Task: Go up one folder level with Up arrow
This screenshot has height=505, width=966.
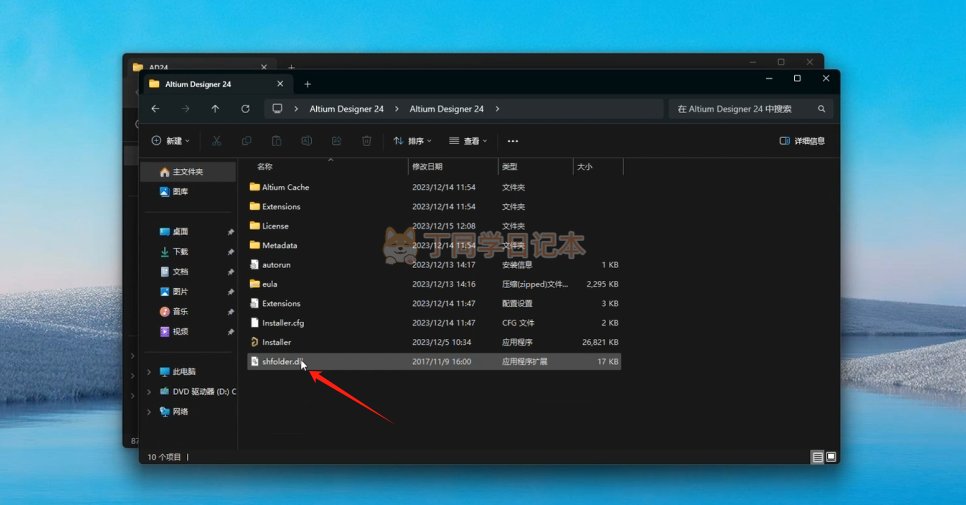Action: [215, 109]
